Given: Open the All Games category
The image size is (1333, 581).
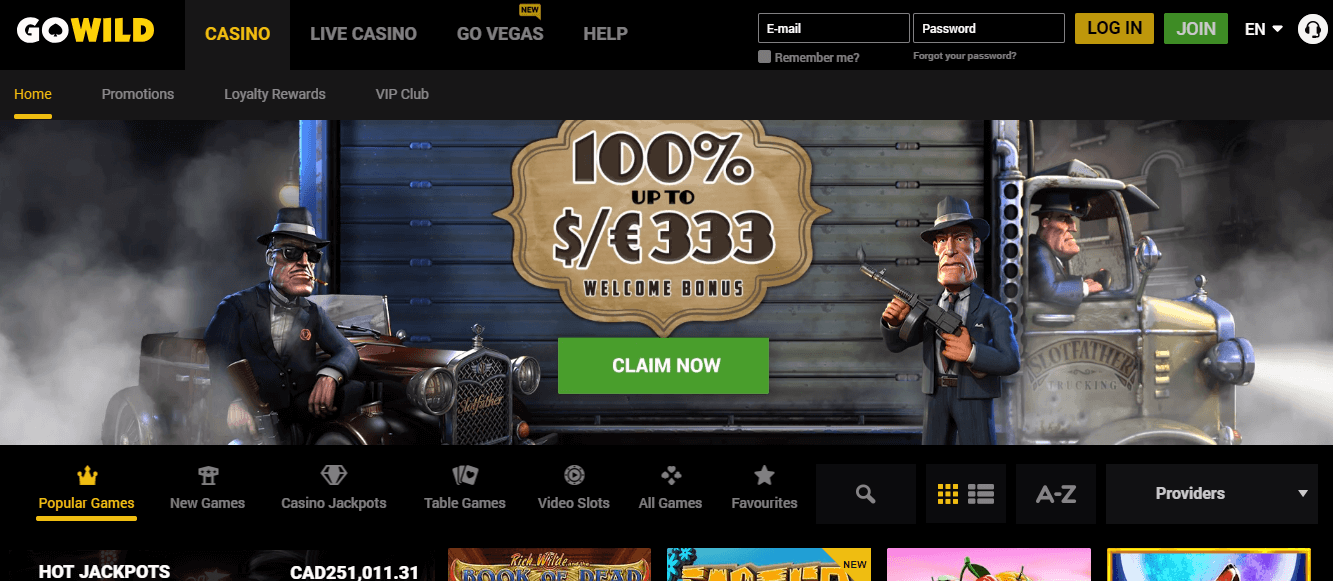Looking at the screenshot, I should click(x=670, y=490).
